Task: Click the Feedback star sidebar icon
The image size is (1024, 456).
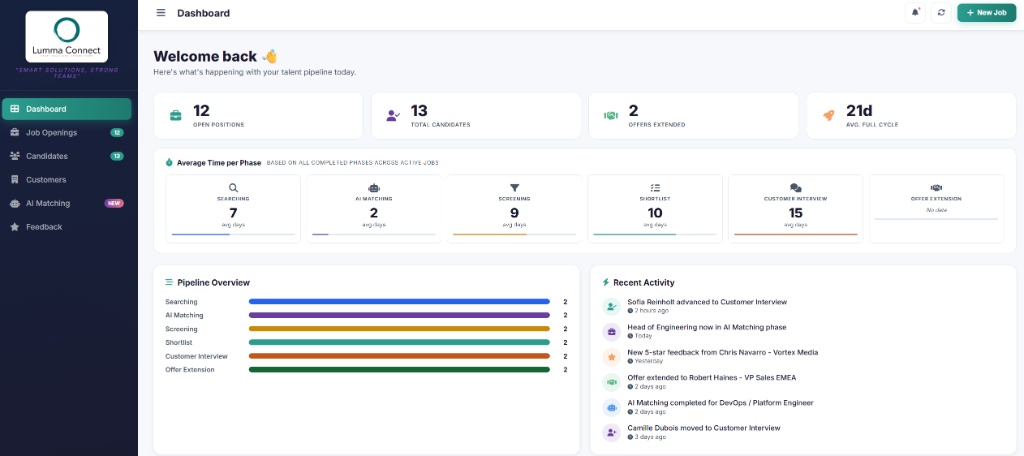Action: coord(14,227)
